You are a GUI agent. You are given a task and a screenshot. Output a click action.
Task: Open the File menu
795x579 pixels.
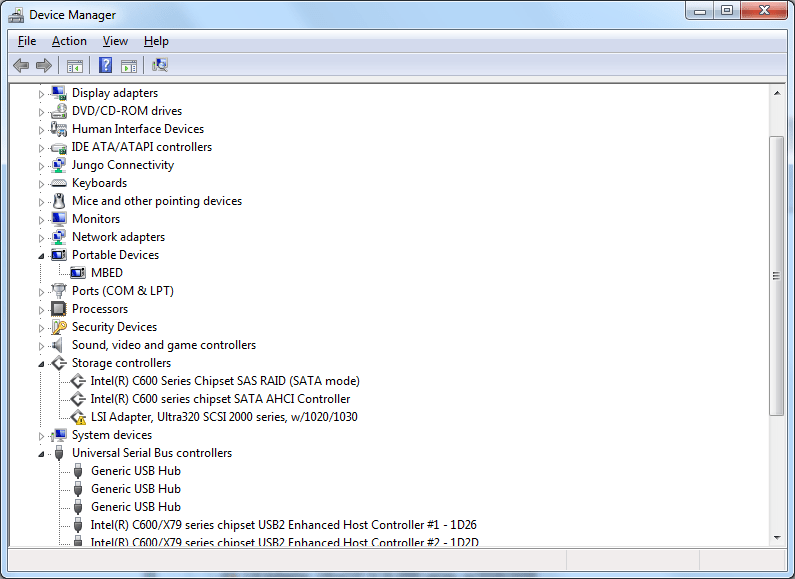(27, 41)
